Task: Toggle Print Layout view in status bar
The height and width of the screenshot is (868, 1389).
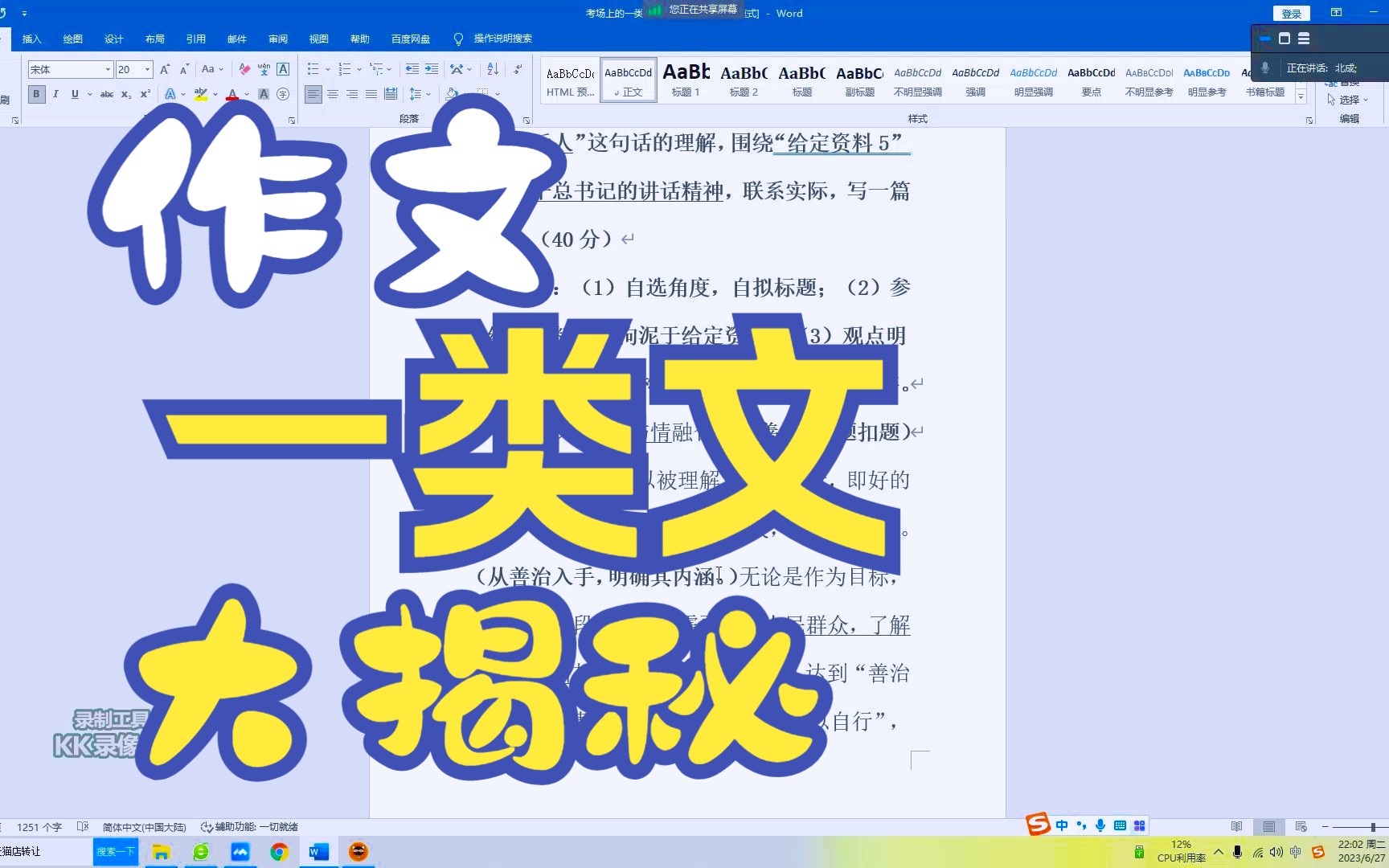Action: click(1268, 826)
